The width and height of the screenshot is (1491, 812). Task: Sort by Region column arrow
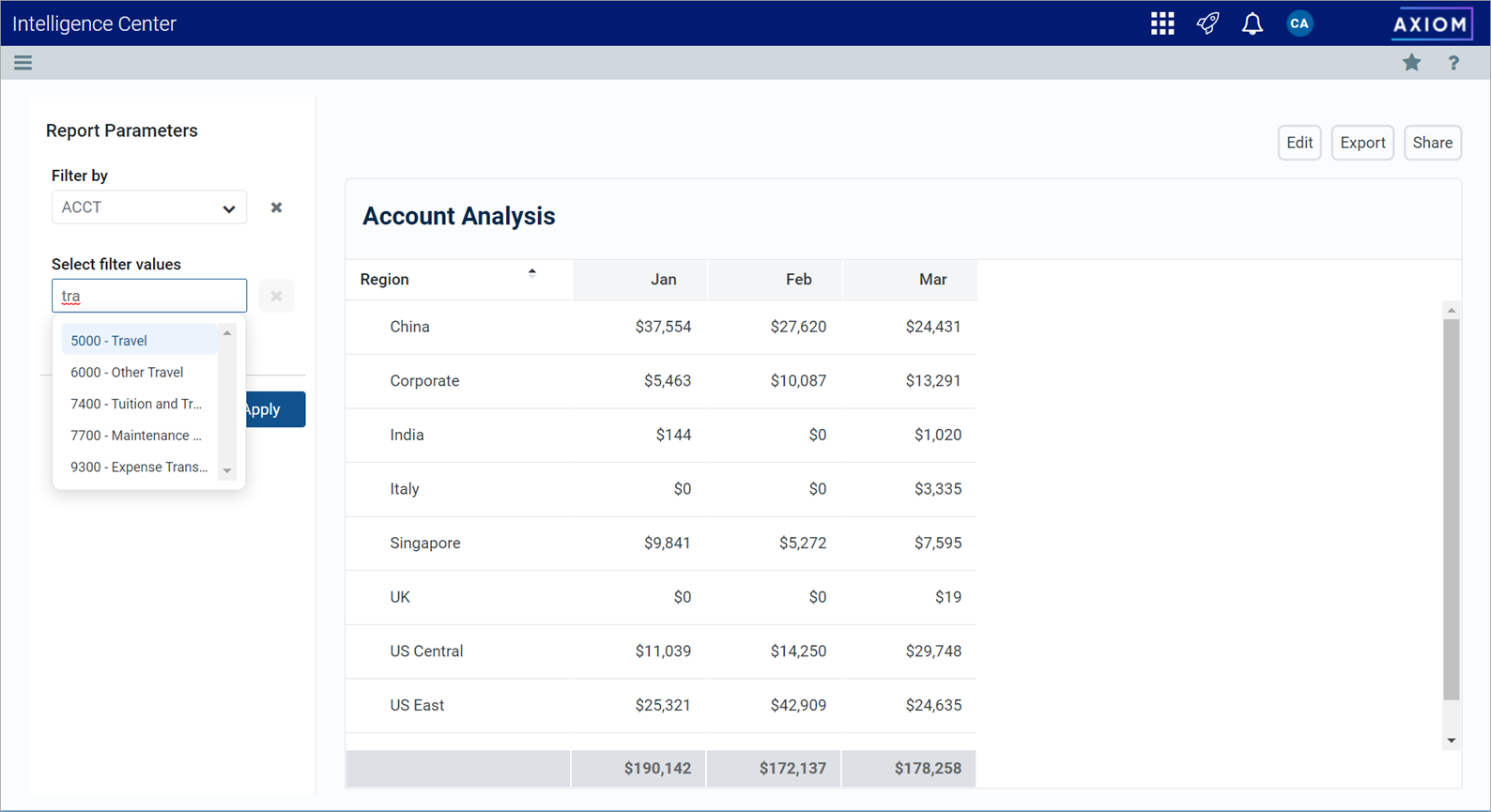[532, 273]
